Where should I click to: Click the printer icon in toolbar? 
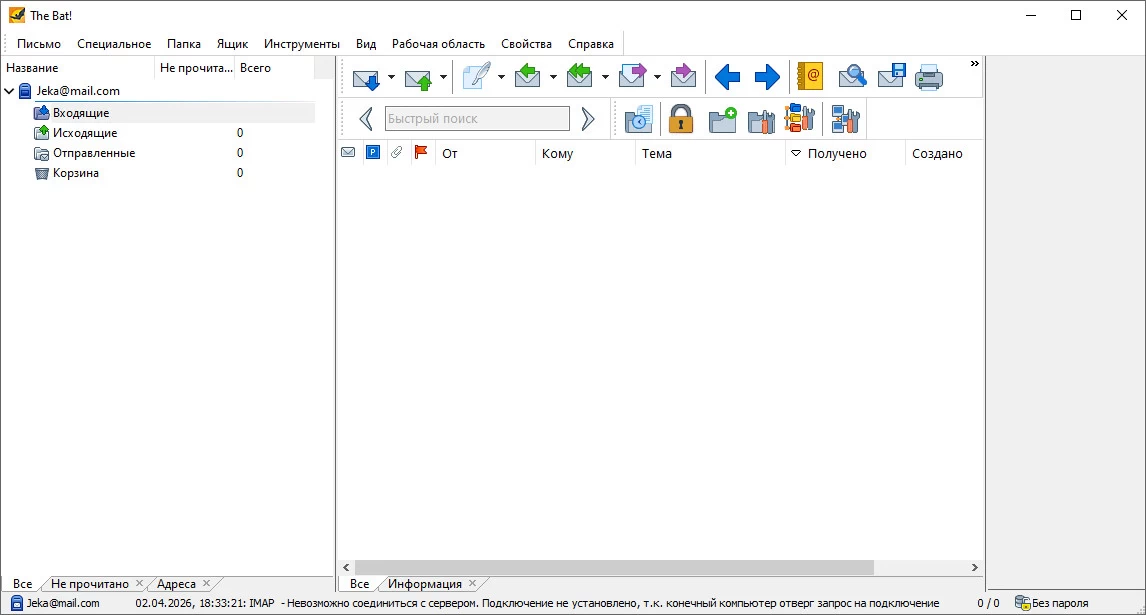[x=929, y=77]
